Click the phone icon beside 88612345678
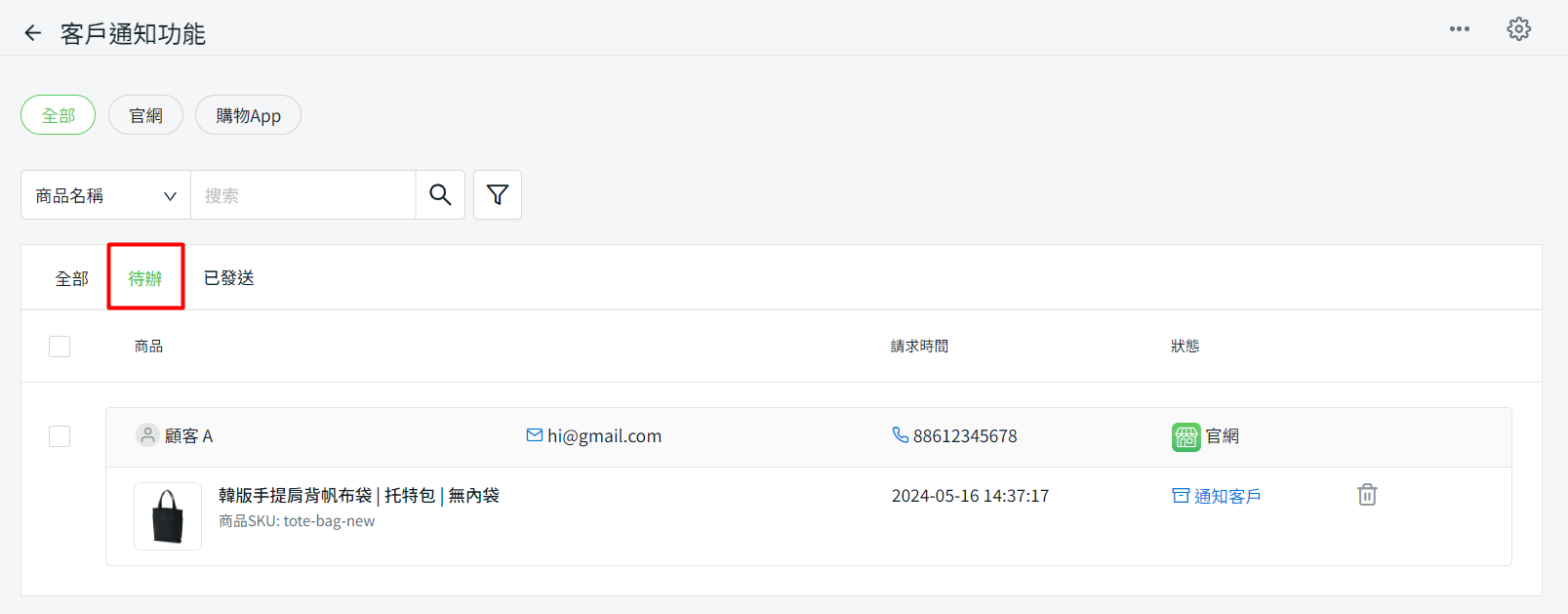1568x614 pixels. [x=900, y=435]
